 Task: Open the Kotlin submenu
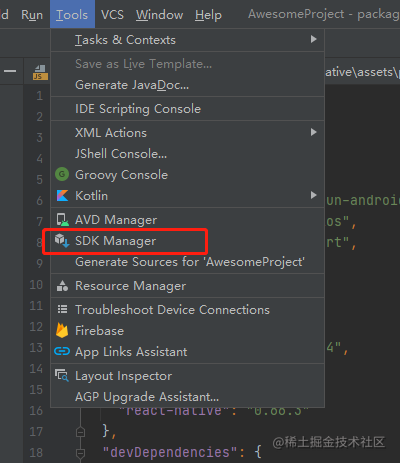coord(187,196)
